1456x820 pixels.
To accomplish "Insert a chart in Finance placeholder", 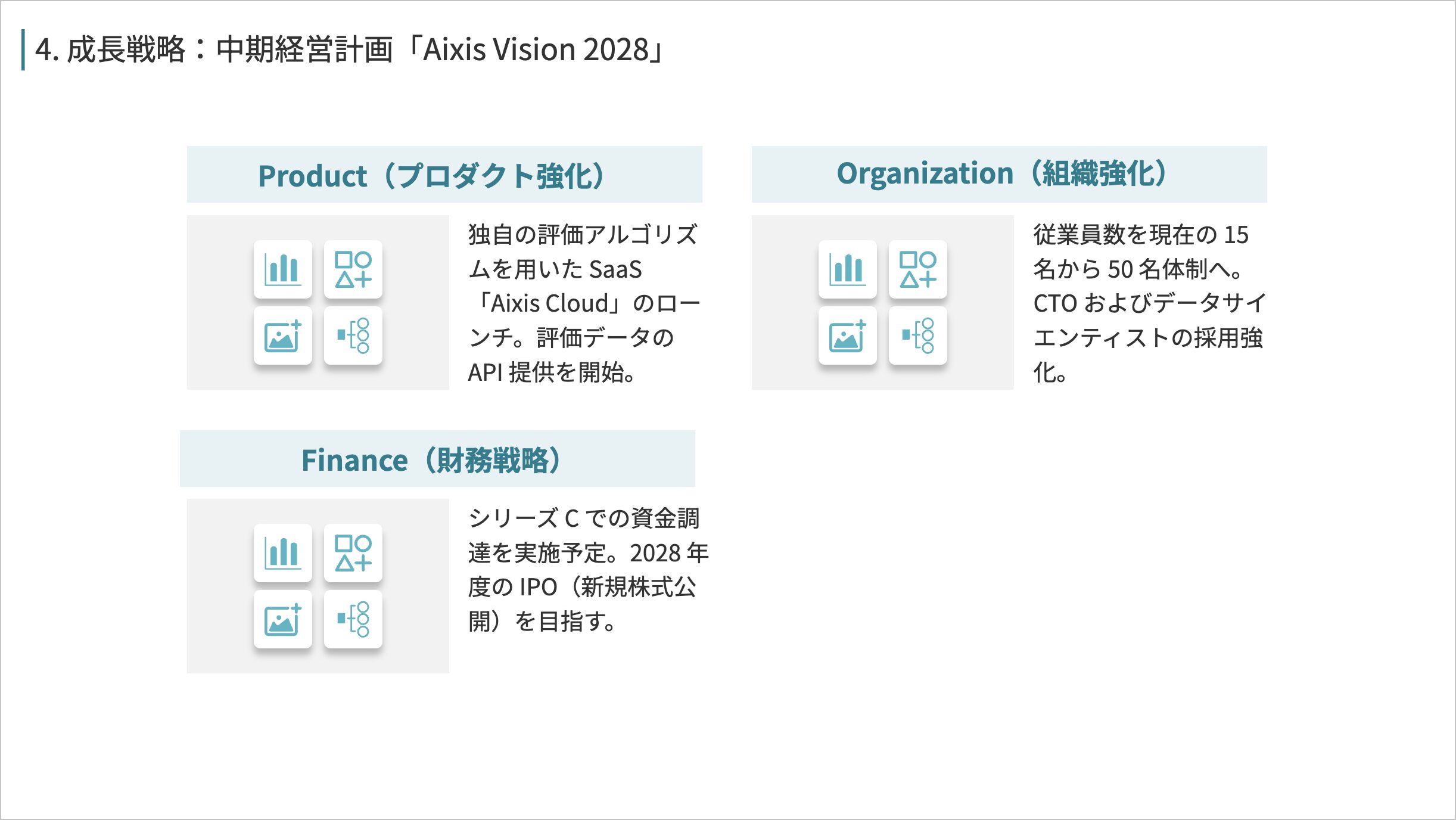I will pos(282,553).
